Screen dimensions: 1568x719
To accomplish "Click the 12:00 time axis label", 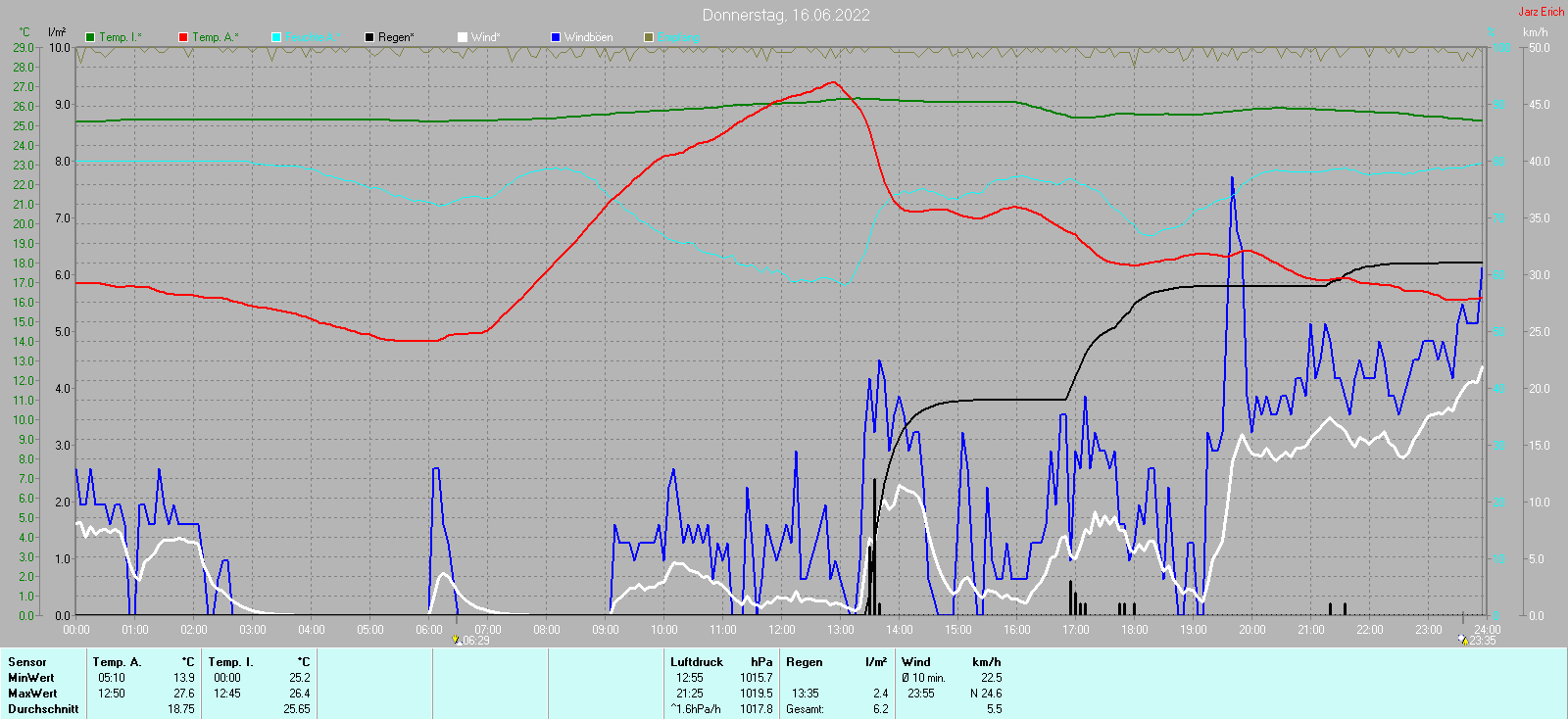I will click(x=782, y=629).
